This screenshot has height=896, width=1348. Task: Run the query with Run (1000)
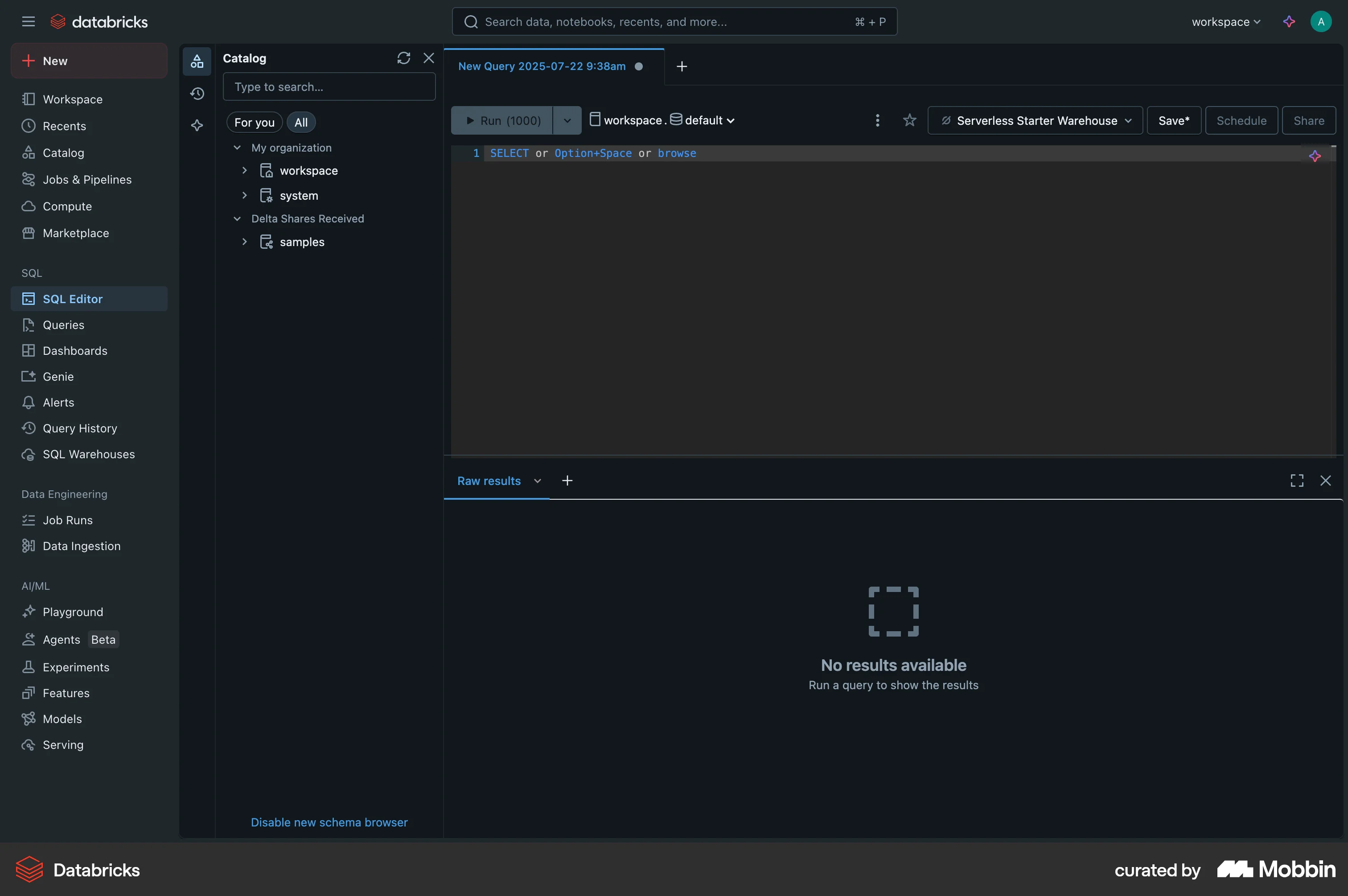(x=502, y=120)
